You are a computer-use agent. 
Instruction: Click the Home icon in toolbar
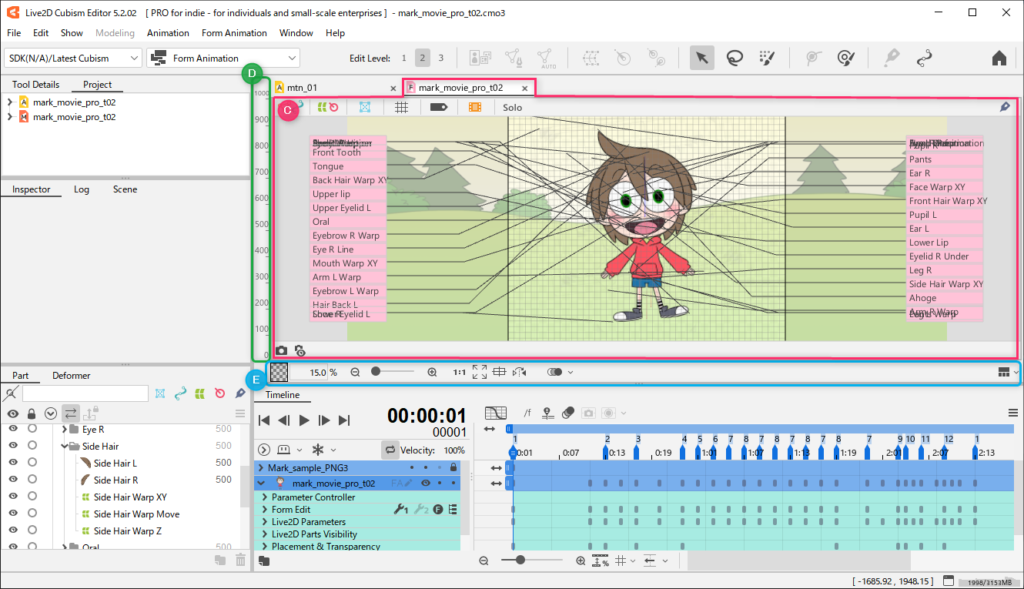tap(999, 58)
